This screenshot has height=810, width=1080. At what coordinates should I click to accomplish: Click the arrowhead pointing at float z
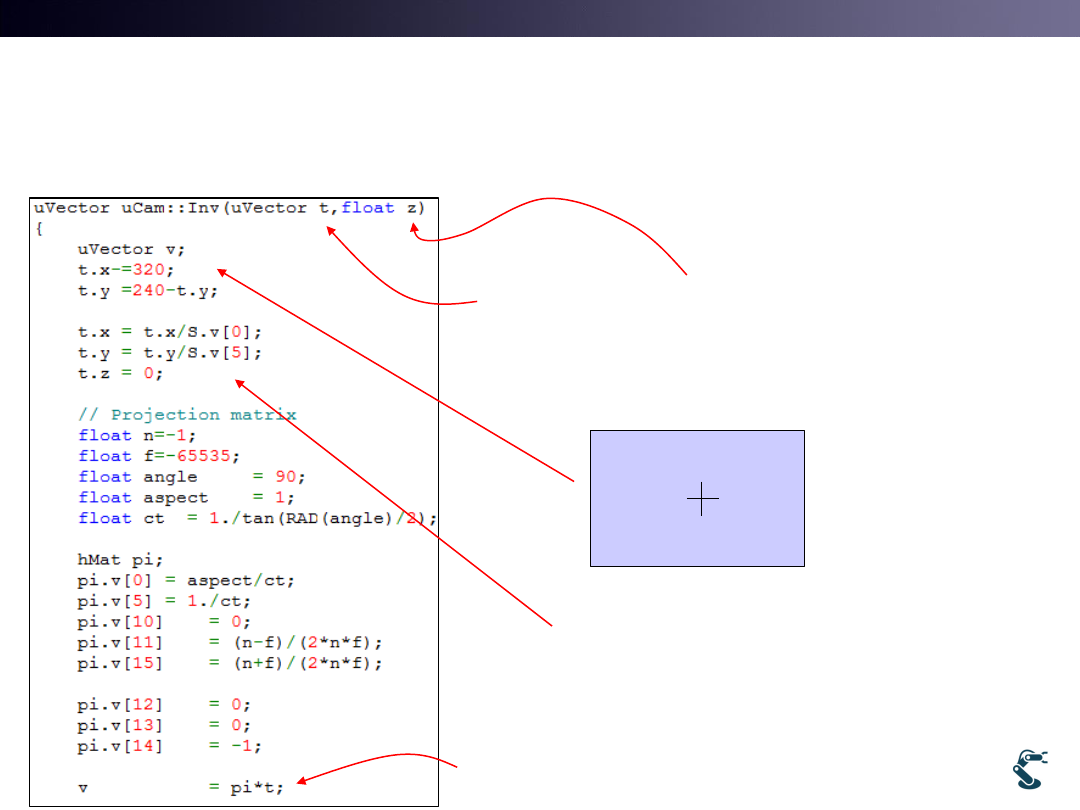click(418, 235)
